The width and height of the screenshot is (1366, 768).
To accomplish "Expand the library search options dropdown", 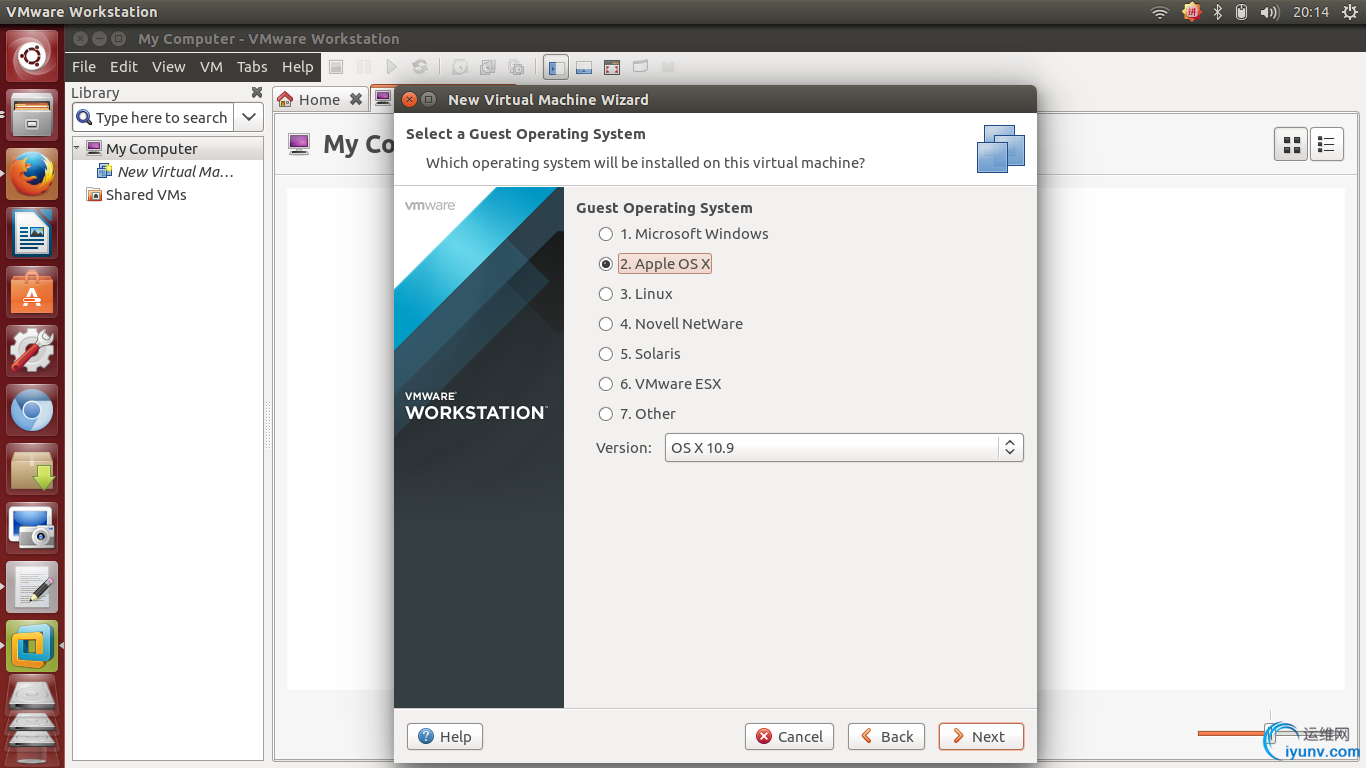I will (249, 117).
